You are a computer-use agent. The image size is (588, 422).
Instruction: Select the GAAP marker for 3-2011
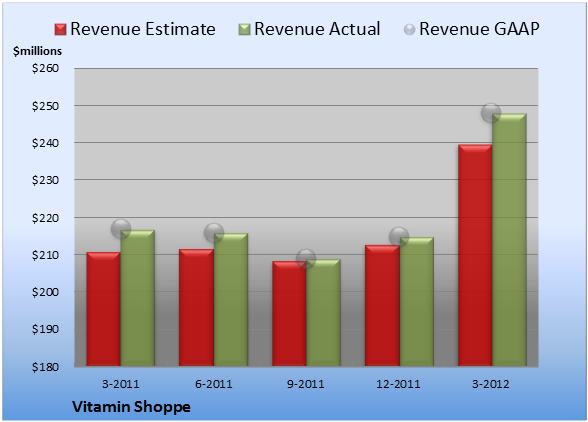121,228
